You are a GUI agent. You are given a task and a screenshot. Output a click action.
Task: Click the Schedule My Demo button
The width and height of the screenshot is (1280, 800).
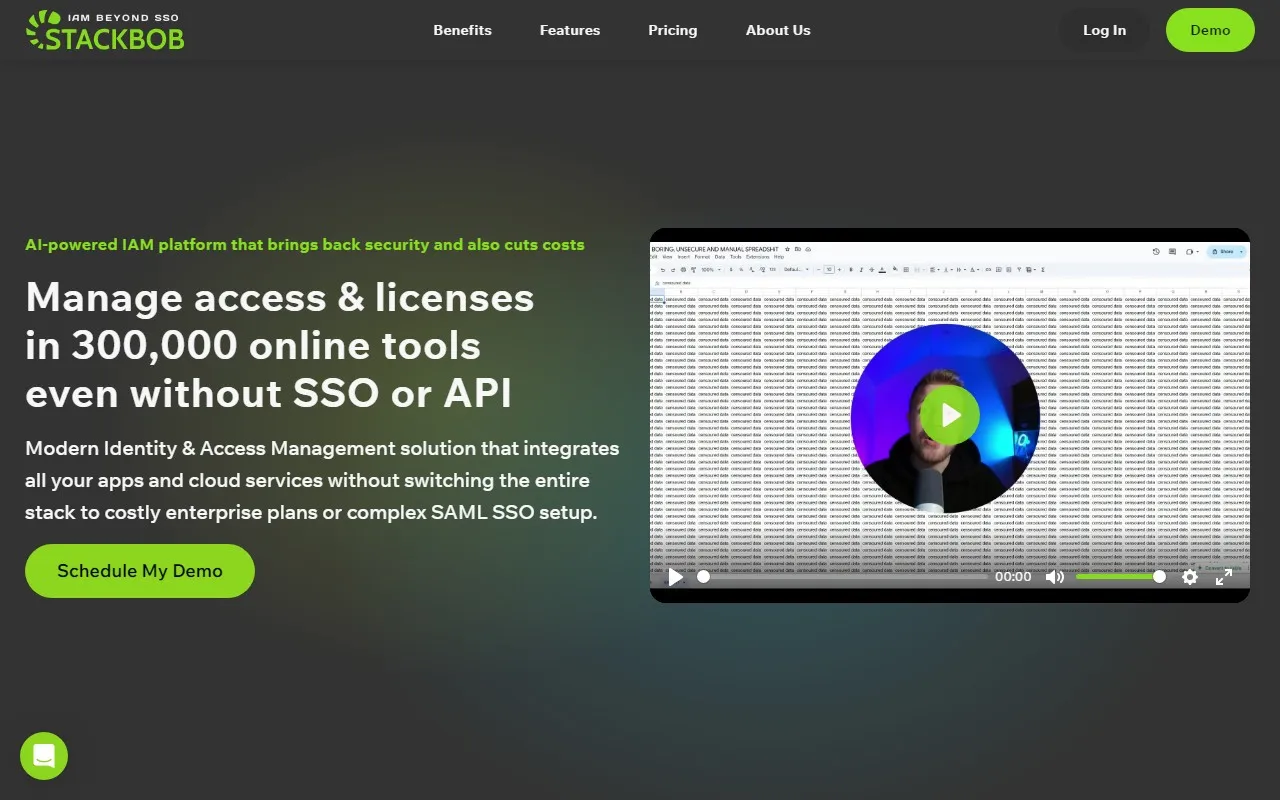(x=140, y=571)
